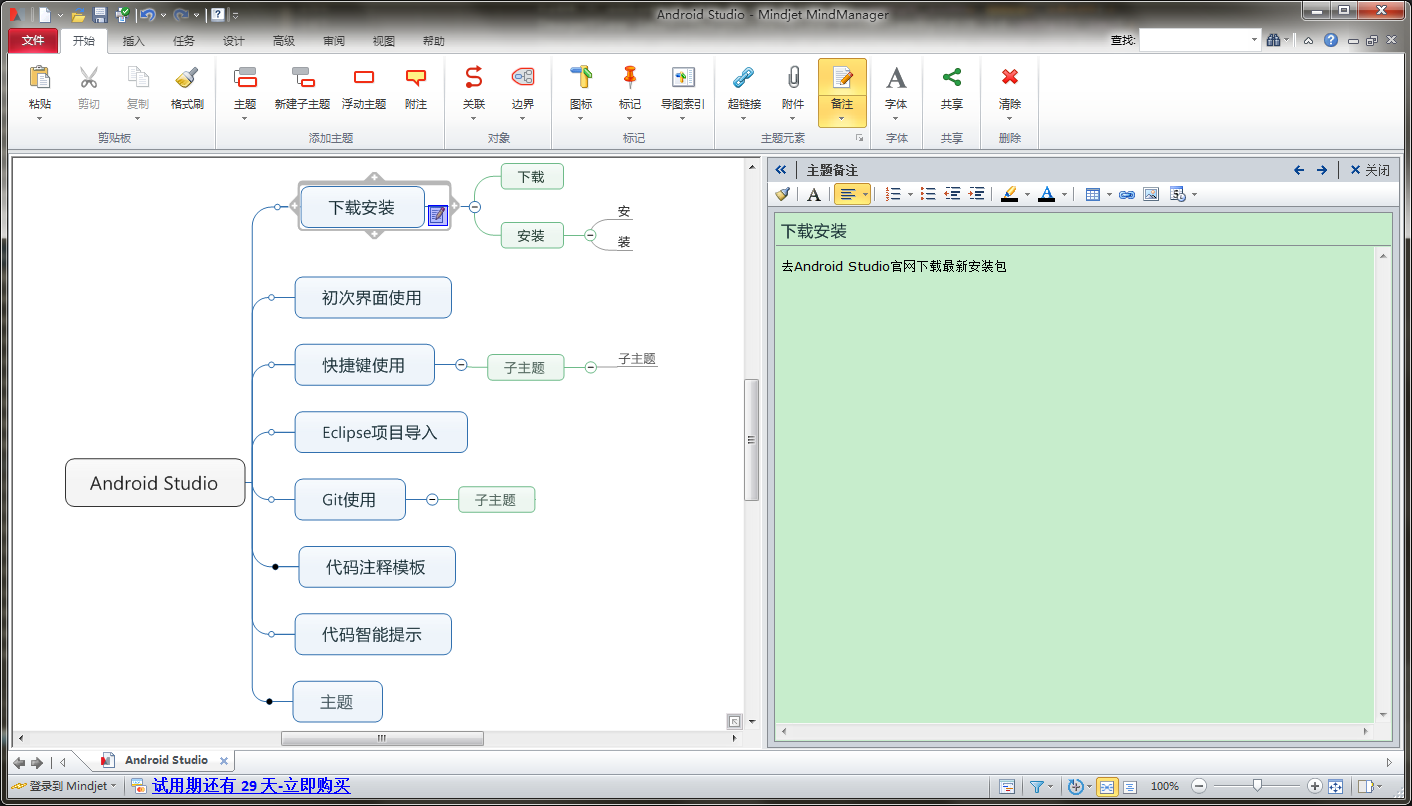
Task: Click the undo arrow in quick access toolbar
Action: (x=147, y=15)
